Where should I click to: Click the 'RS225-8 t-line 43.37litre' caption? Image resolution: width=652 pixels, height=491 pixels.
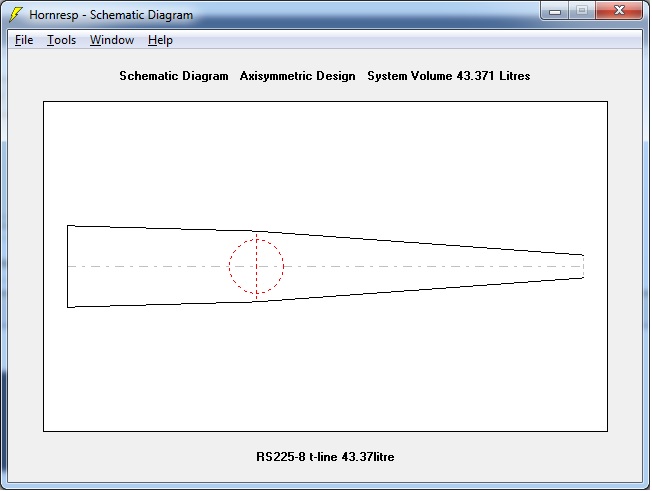pyautogui.click(x=325, y=456)
